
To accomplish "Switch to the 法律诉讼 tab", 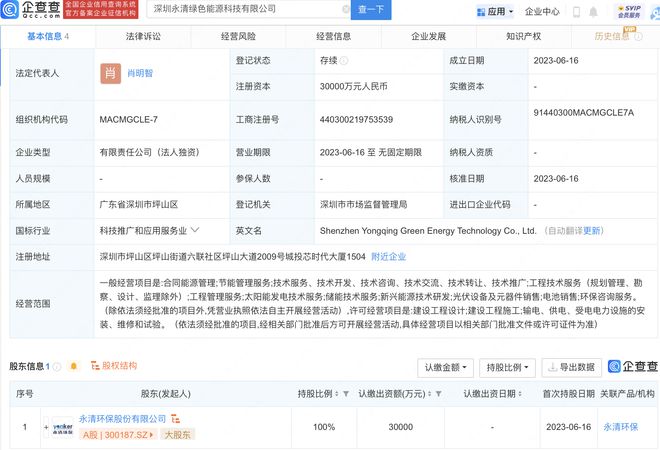I will tap(143, 37).
